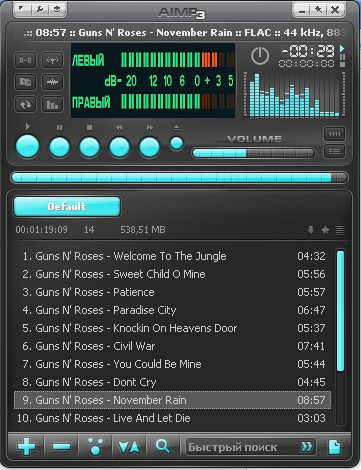Screen dimensions: 361x470
Task: Open the playlist menu lines icon
Action: click(x=340, y=230)
